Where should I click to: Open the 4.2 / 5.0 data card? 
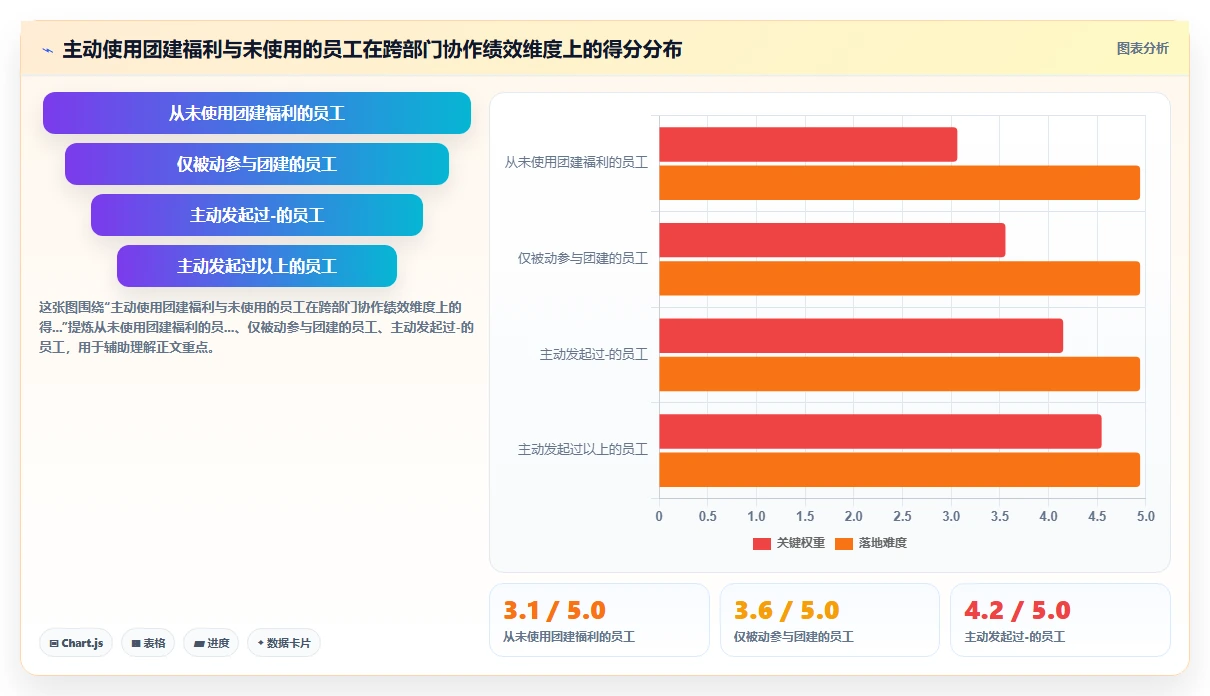pyautogui.click(x=1060, y=620)
